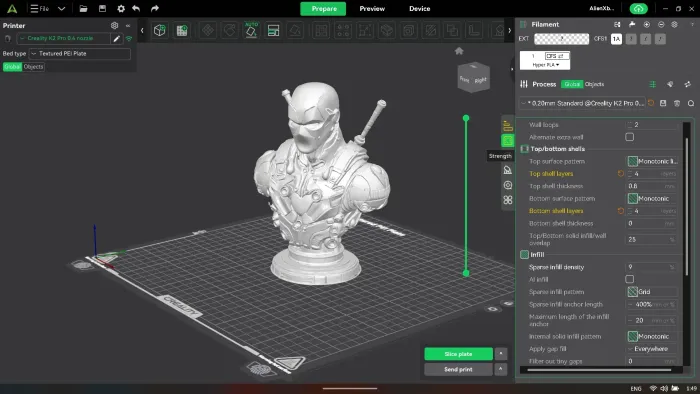This screenshot has width=700, height=394.
Task: Click the Slice plate button
Action: (x=458, y=354)
